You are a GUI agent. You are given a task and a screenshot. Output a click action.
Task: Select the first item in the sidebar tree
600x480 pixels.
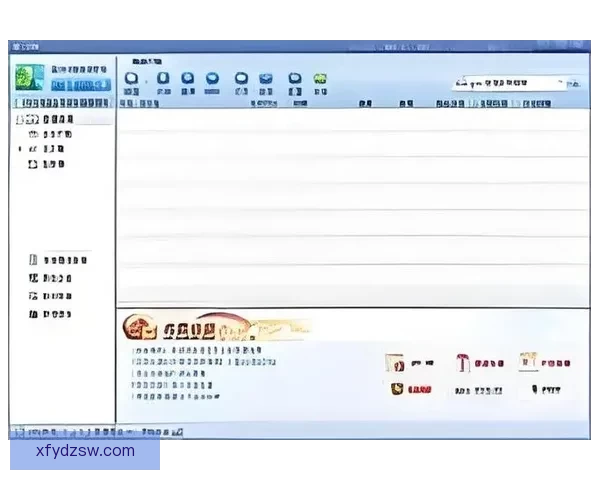point(48,118)
